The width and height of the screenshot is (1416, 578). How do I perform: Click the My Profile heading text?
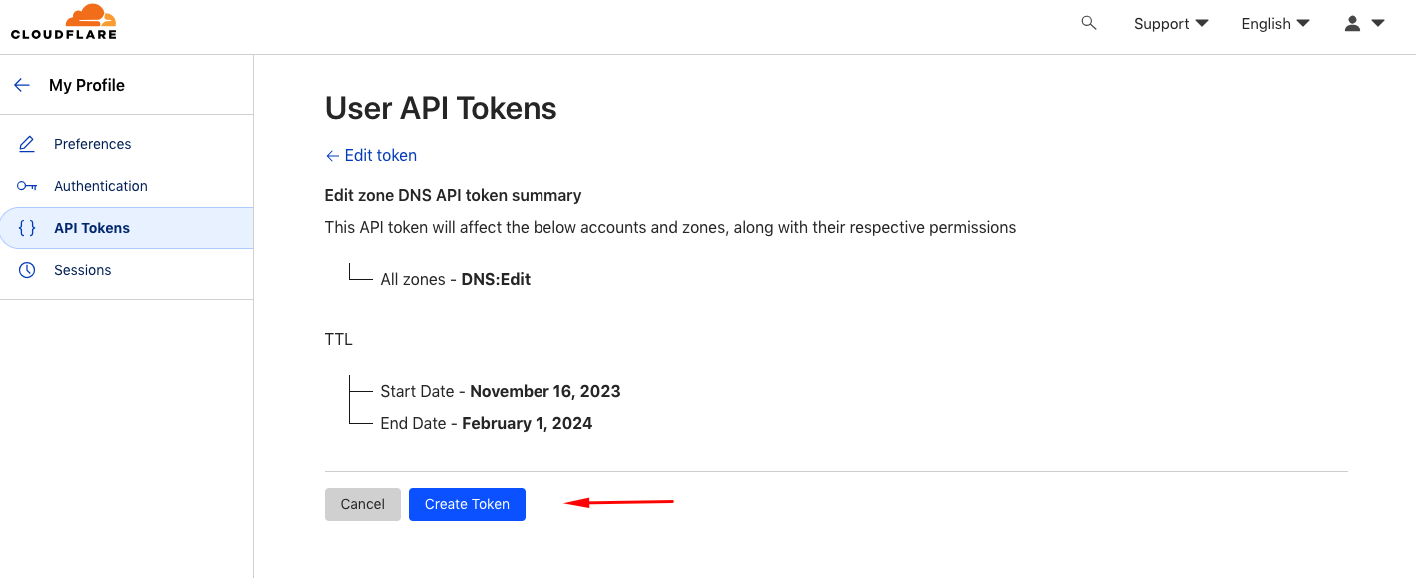pyautogui.click(x=87, y=85)
